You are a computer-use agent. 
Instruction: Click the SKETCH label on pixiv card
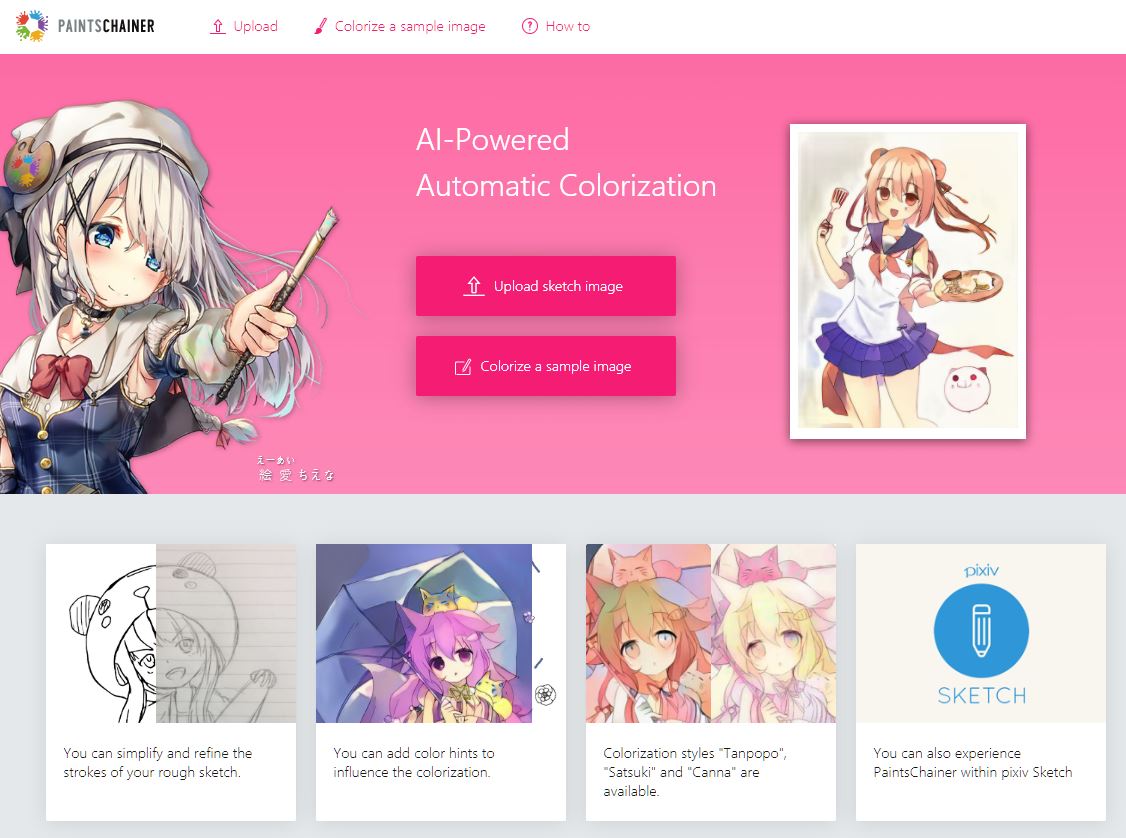pyautogui.click(x=982, y=695)
